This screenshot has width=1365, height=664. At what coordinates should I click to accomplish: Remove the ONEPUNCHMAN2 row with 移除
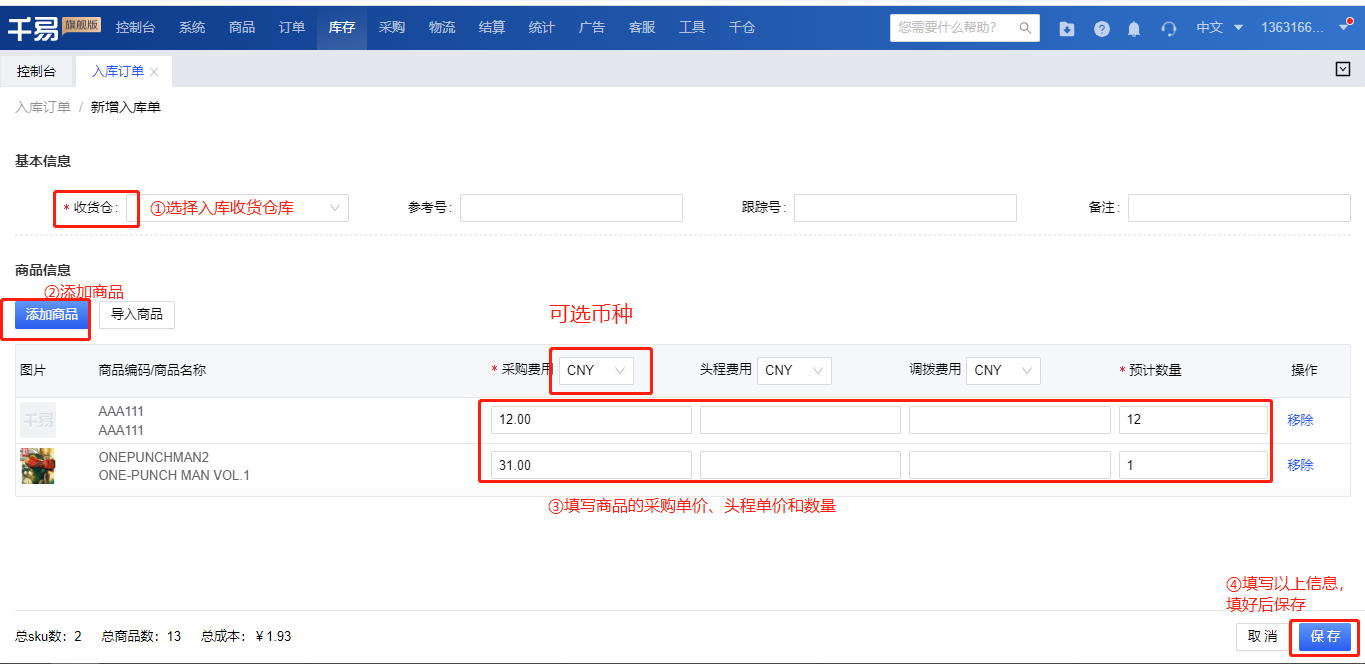pyautogui.click(x=1300, y=465)
